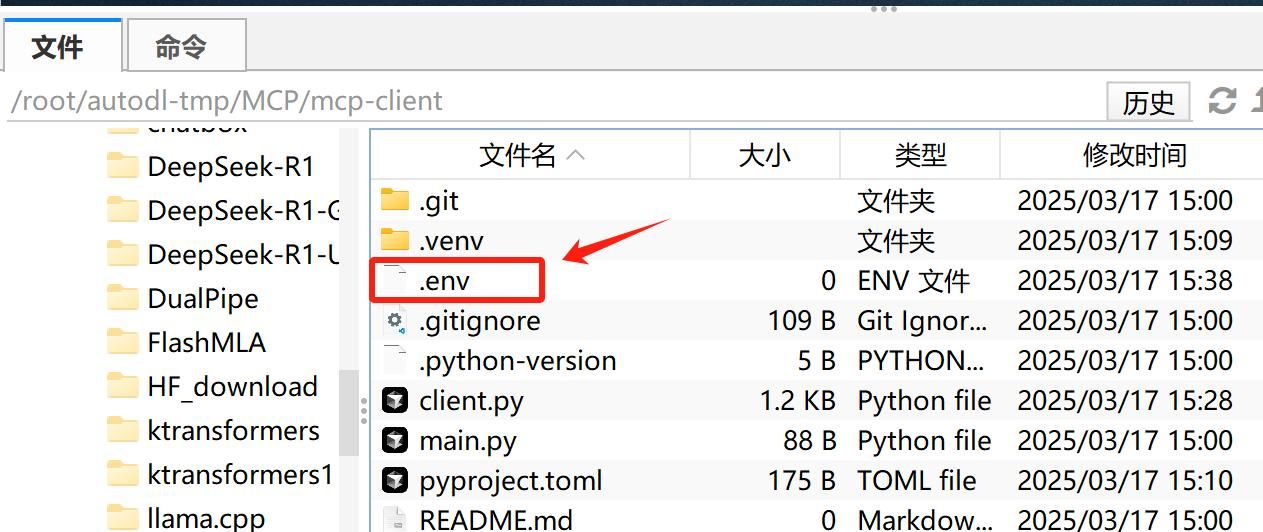Select the .python-version file icon
This screenshot has width=1263, height=532.
pyautogui.click(x=396, y=360)
